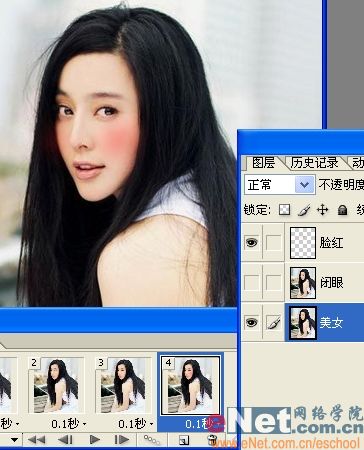Select layer named 脸红
The height and width of the screenshot is (450, 364).
pos(331,243)
